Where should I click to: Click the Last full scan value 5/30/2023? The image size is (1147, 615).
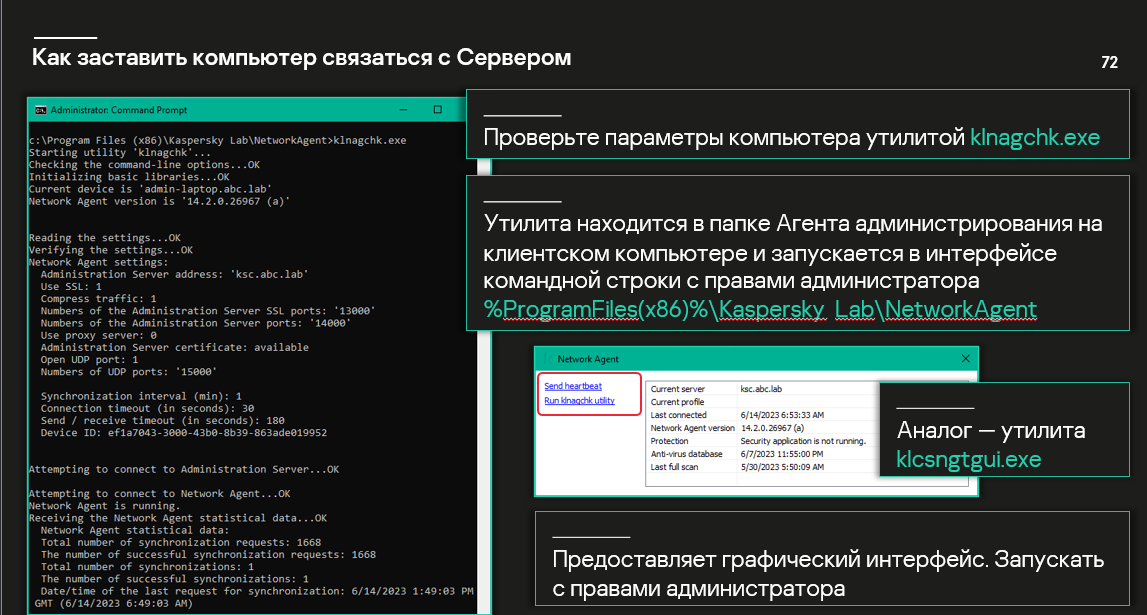tap(782, 467)
